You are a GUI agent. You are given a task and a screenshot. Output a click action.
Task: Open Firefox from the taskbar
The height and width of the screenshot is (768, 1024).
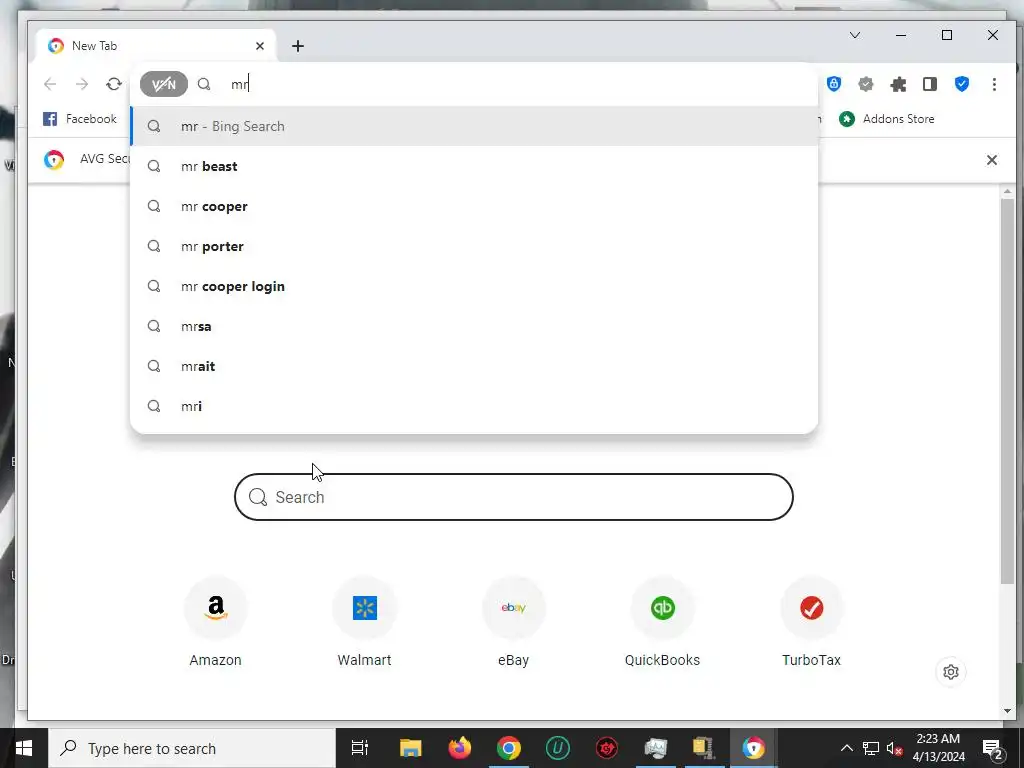point(460,748)
